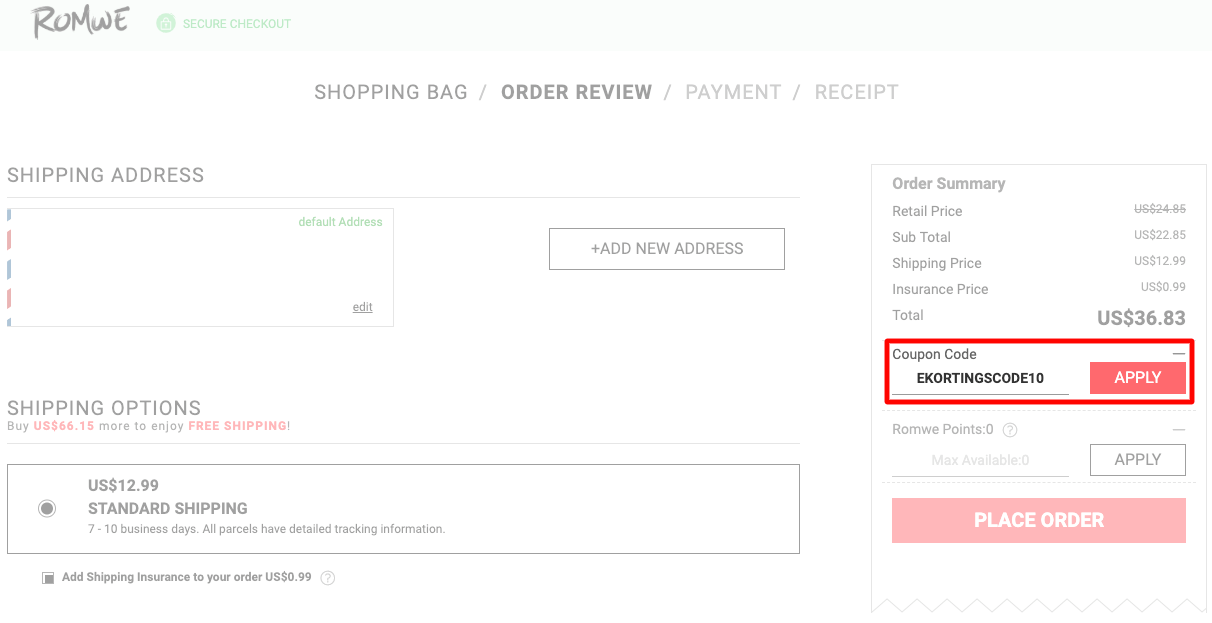
Task: Click the Romwe logo
Action: tap(79, 21)
